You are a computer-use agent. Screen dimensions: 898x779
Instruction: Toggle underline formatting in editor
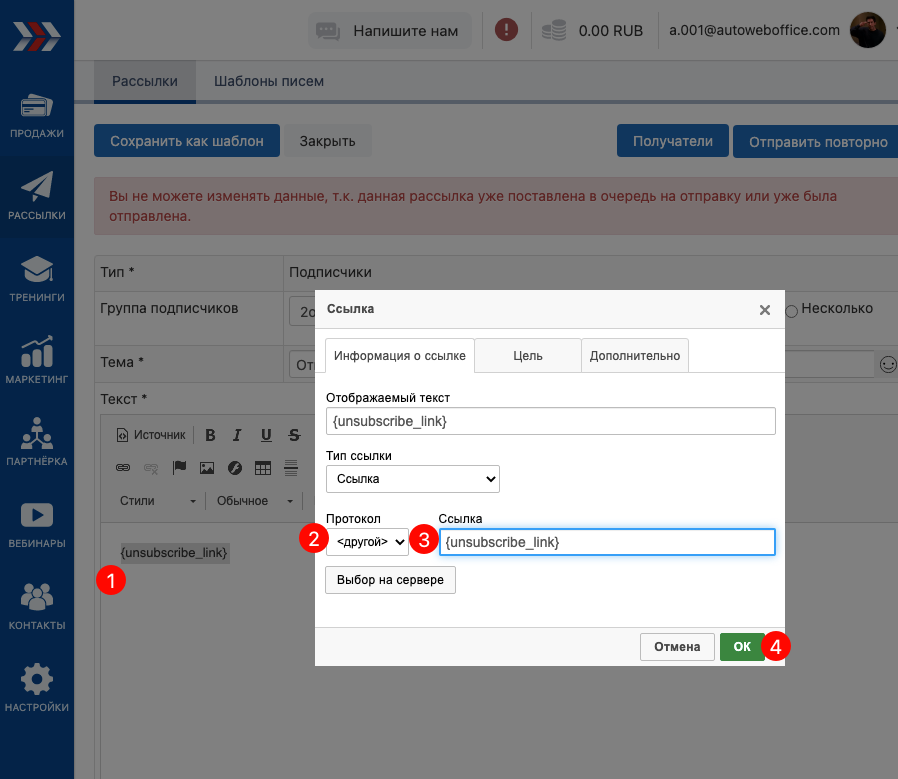pyautogui.click(x=266, y=435)
